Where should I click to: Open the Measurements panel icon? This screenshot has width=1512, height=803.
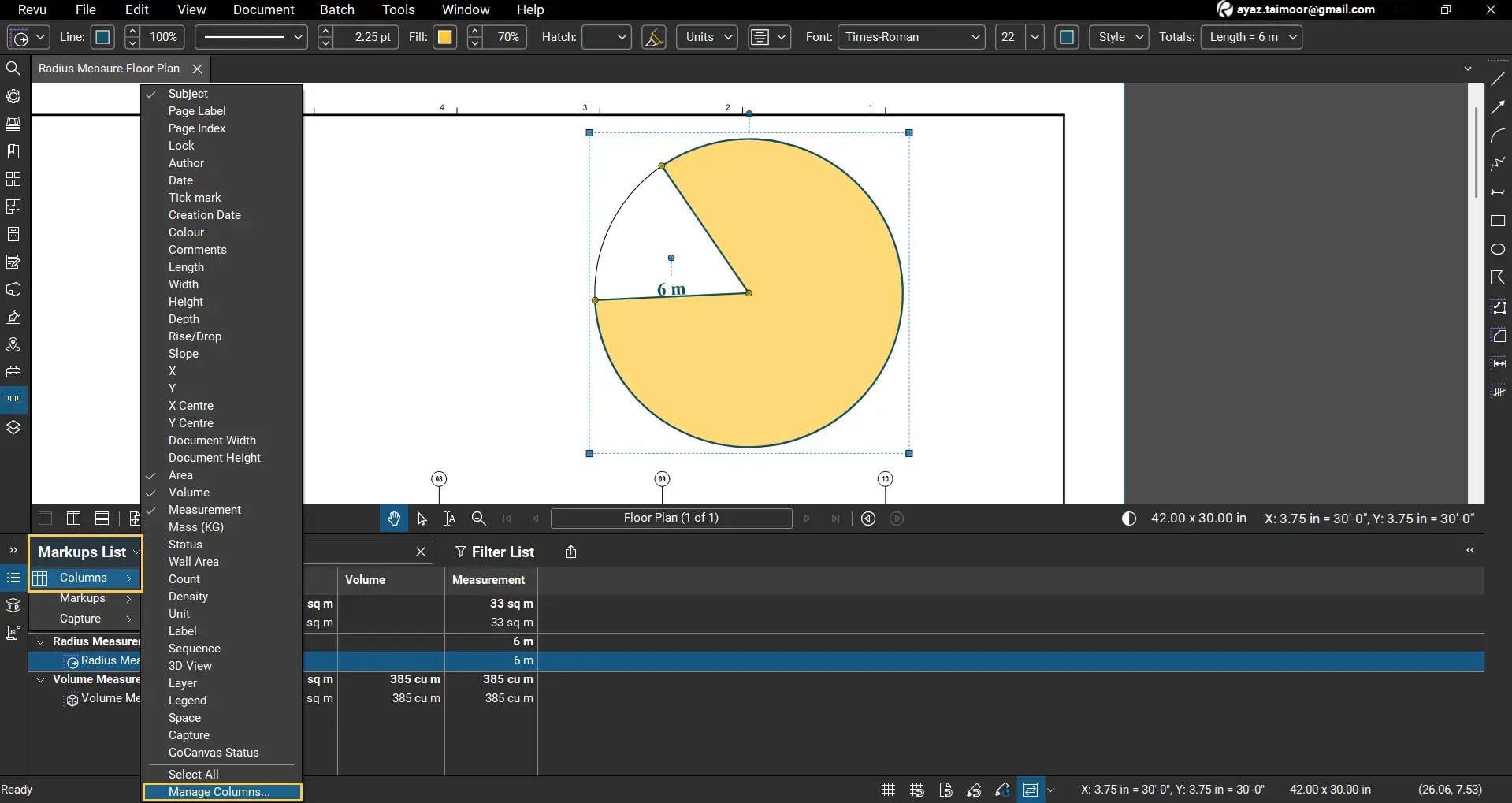pyautogui.click(x=13, y=400)
